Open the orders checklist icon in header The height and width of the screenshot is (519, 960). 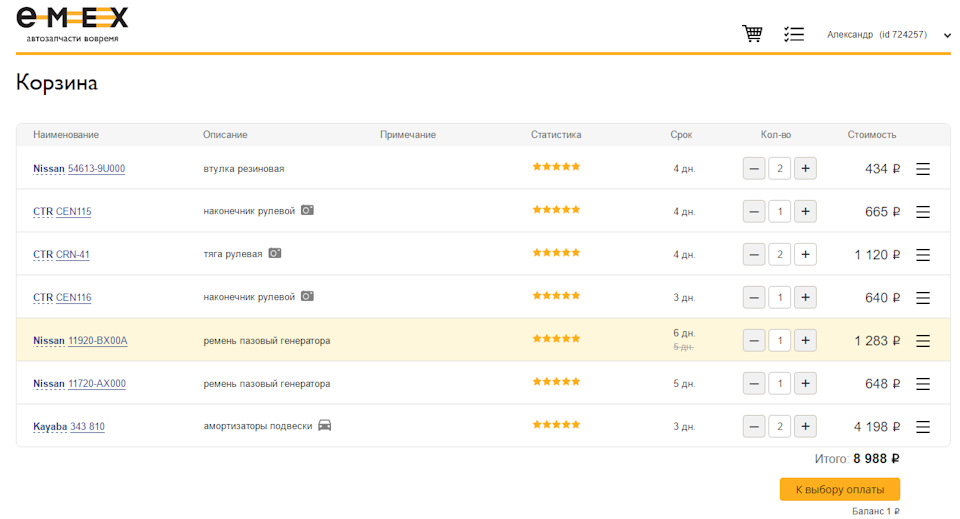(794, 34)
